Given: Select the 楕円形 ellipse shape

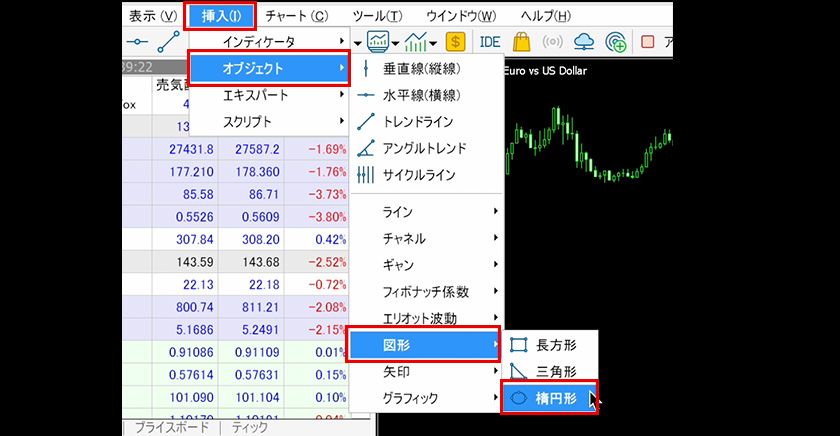Looking at the screenshot, I should (x=549, y=397).
